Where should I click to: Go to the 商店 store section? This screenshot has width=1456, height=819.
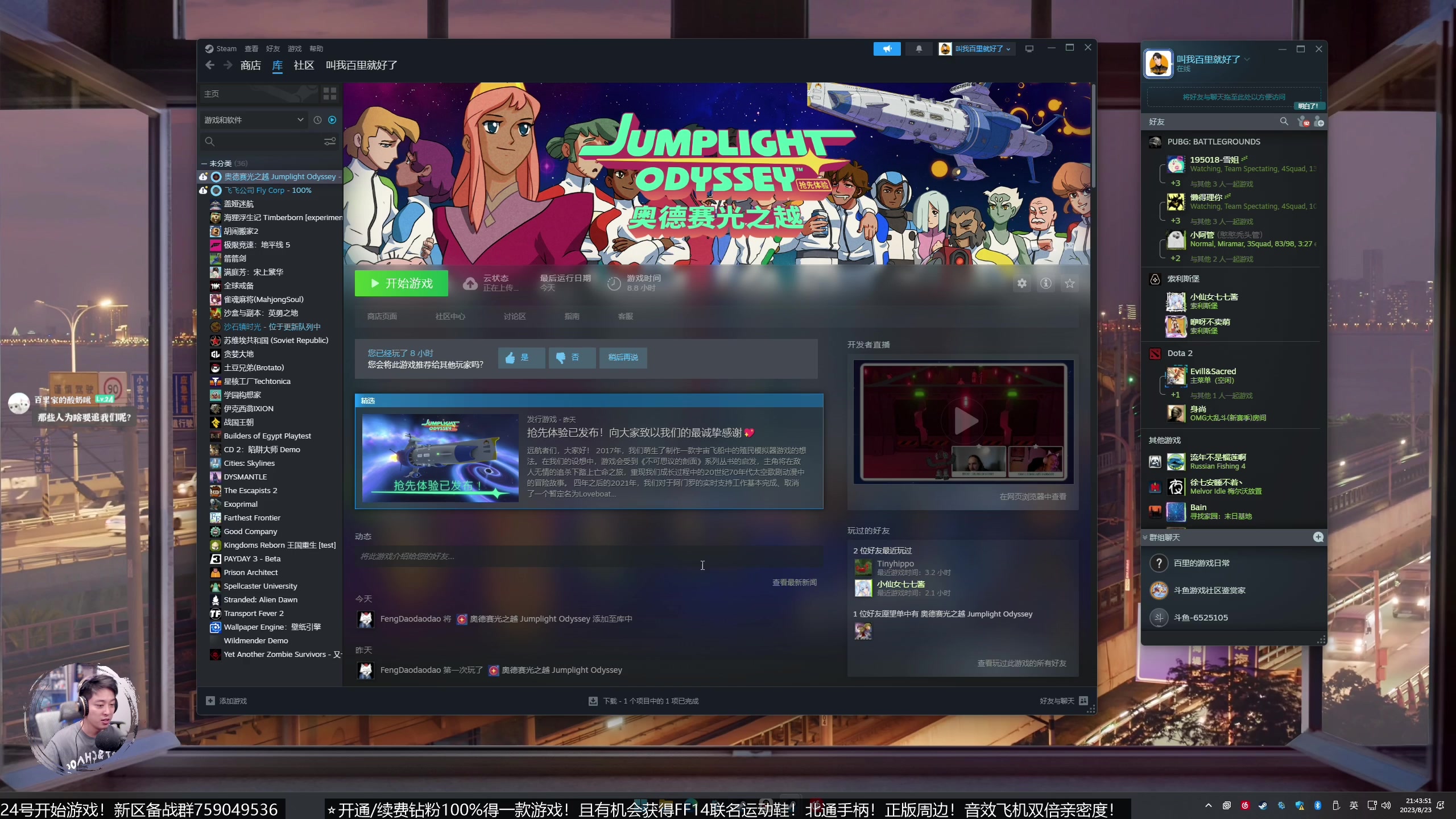(250, 65)
